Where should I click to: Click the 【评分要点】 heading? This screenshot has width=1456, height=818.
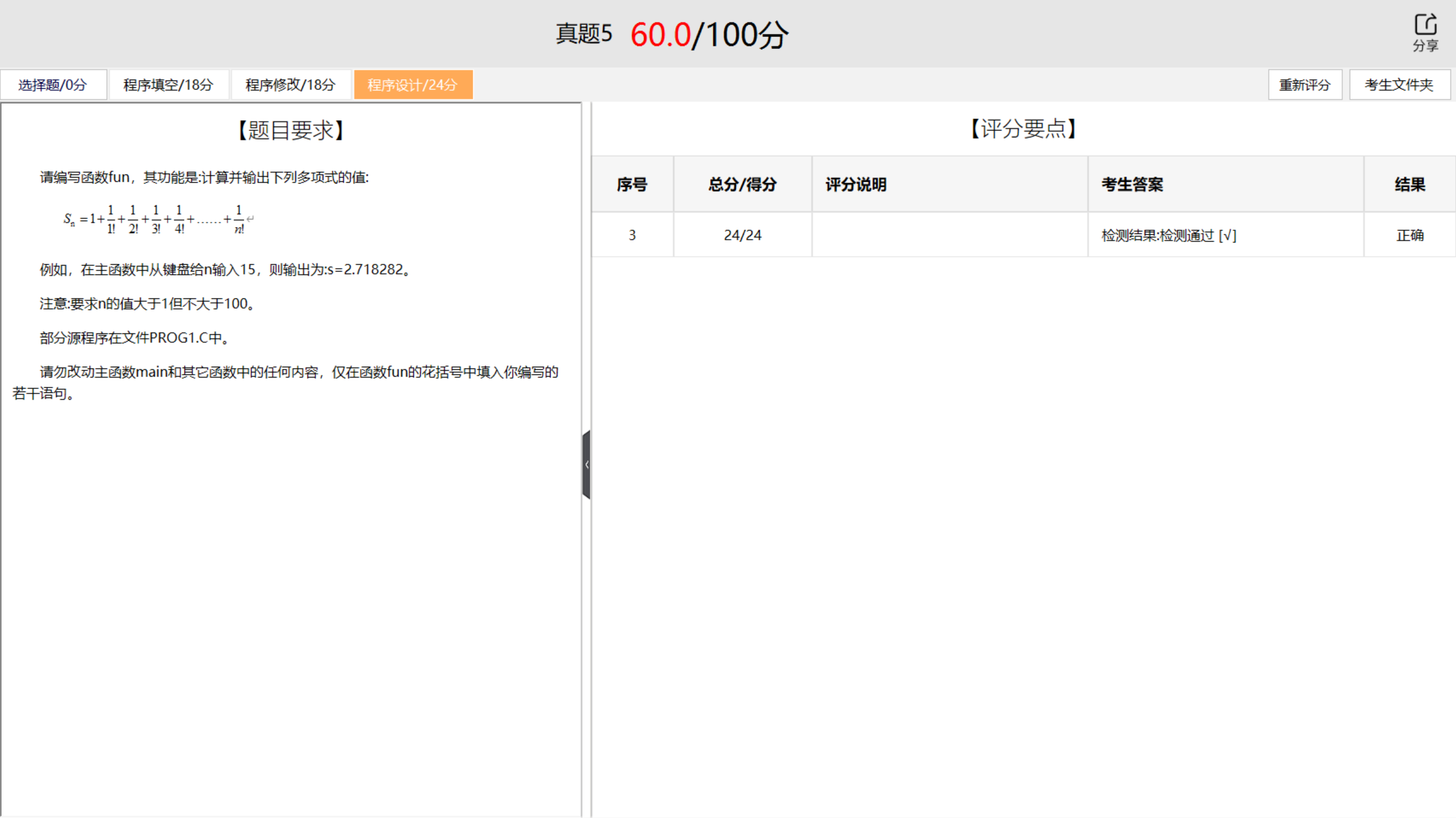(1023, 129)
